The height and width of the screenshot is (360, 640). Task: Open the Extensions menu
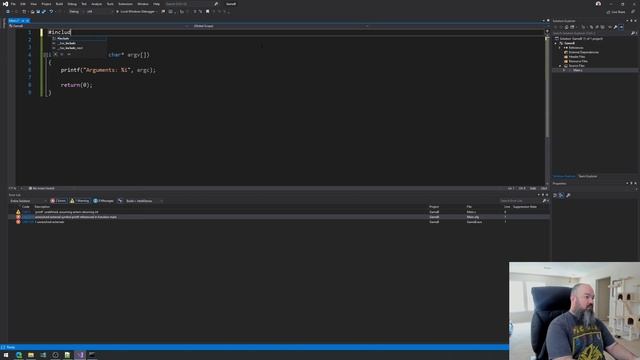pyautogui.click(x=125, y=4)
